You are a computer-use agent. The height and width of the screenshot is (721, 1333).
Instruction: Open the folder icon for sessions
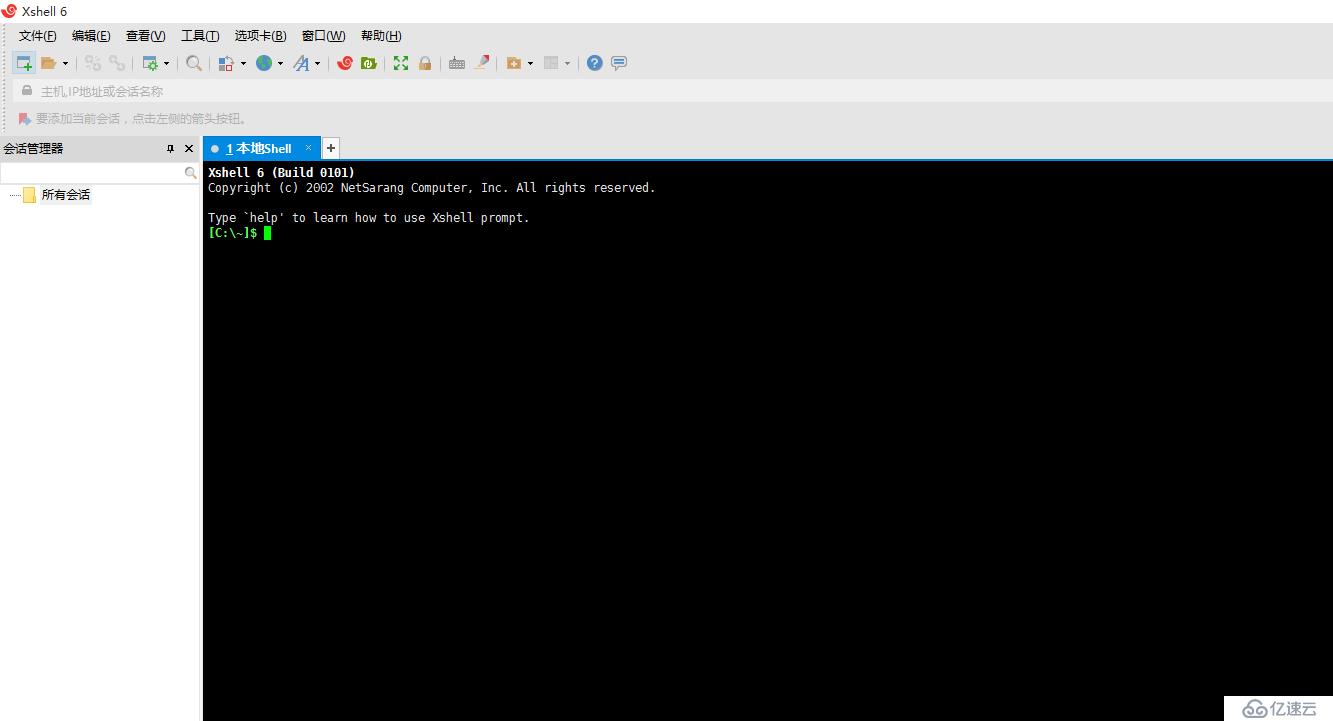click(x=48, y=63)
